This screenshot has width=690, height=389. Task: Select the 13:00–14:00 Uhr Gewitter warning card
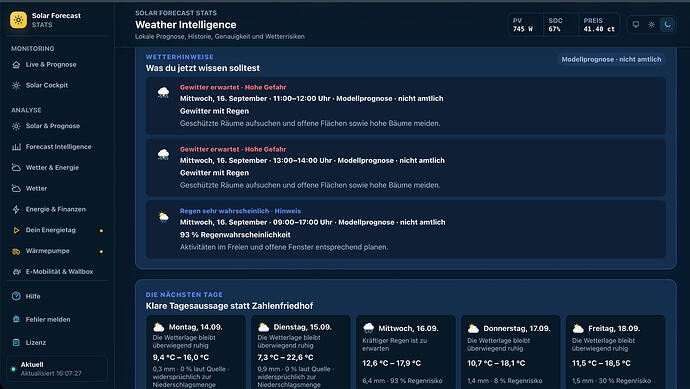(406, 168)
